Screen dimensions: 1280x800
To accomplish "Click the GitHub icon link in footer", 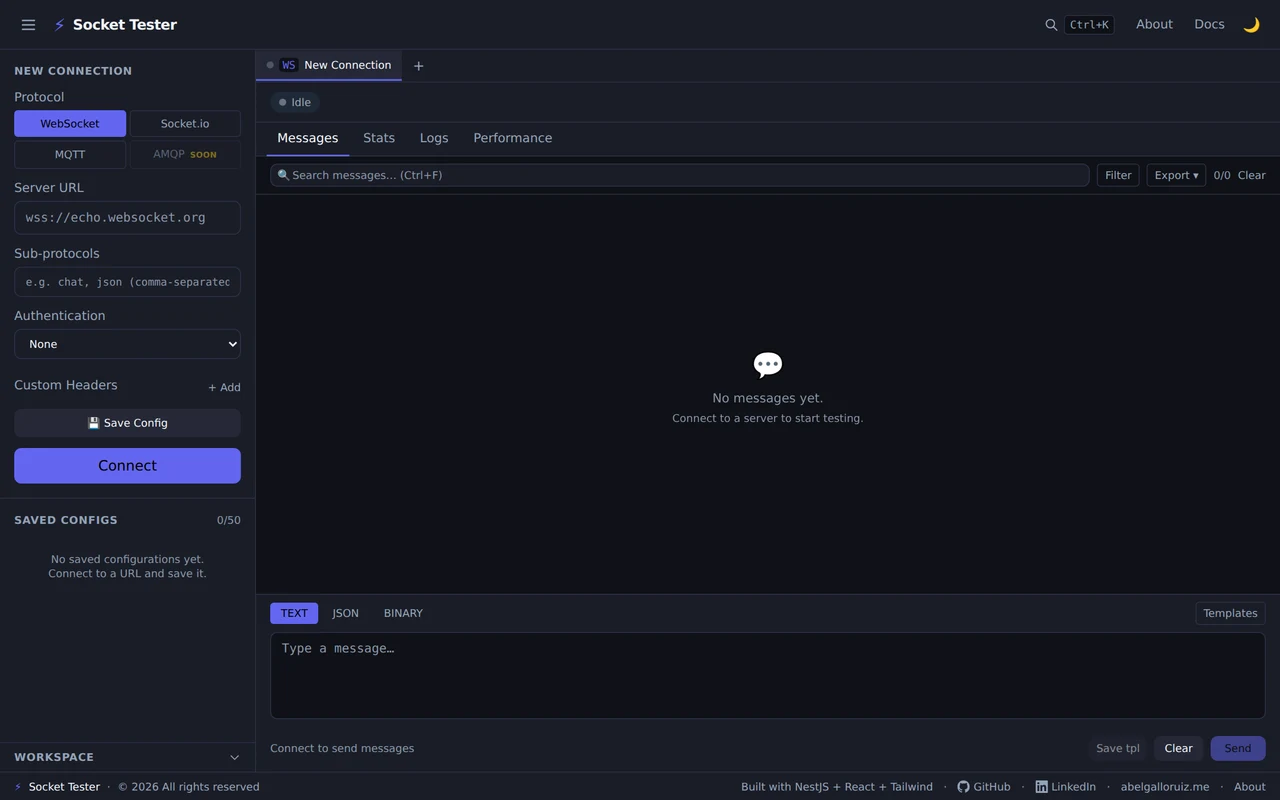I will point(984,787).
